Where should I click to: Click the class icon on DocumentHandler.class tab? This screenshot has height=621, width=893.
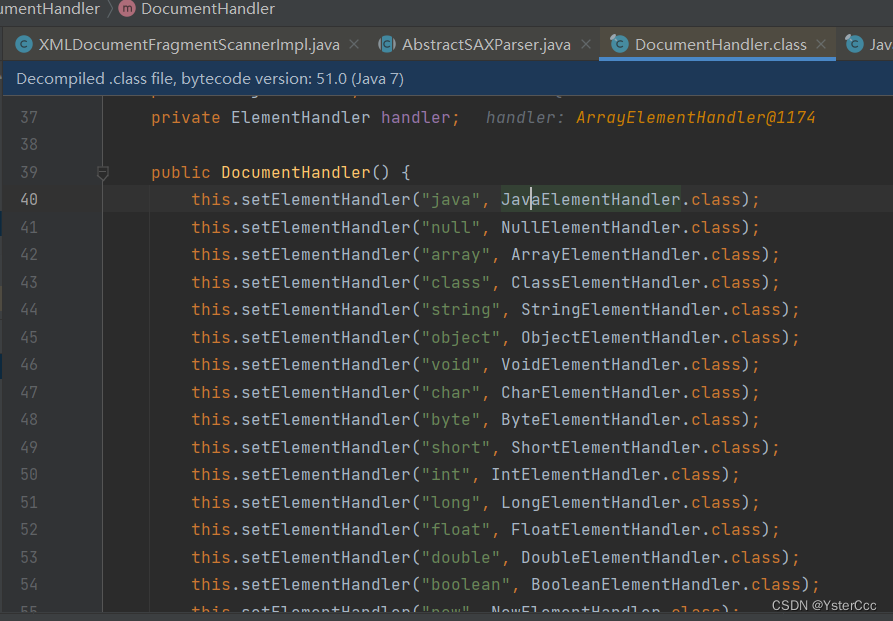click(x=619, y=43)
